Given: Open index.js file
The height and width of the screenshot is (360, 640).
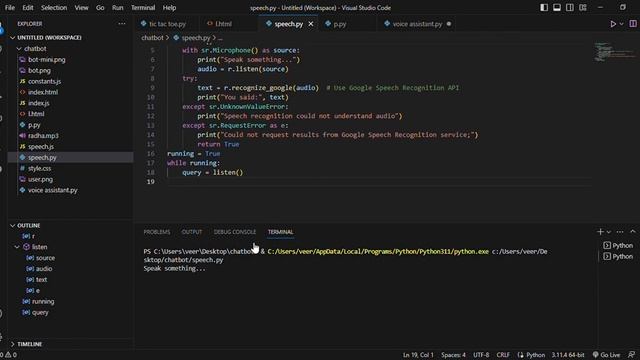Looking at the screenshot, I should tap(38, 103).
